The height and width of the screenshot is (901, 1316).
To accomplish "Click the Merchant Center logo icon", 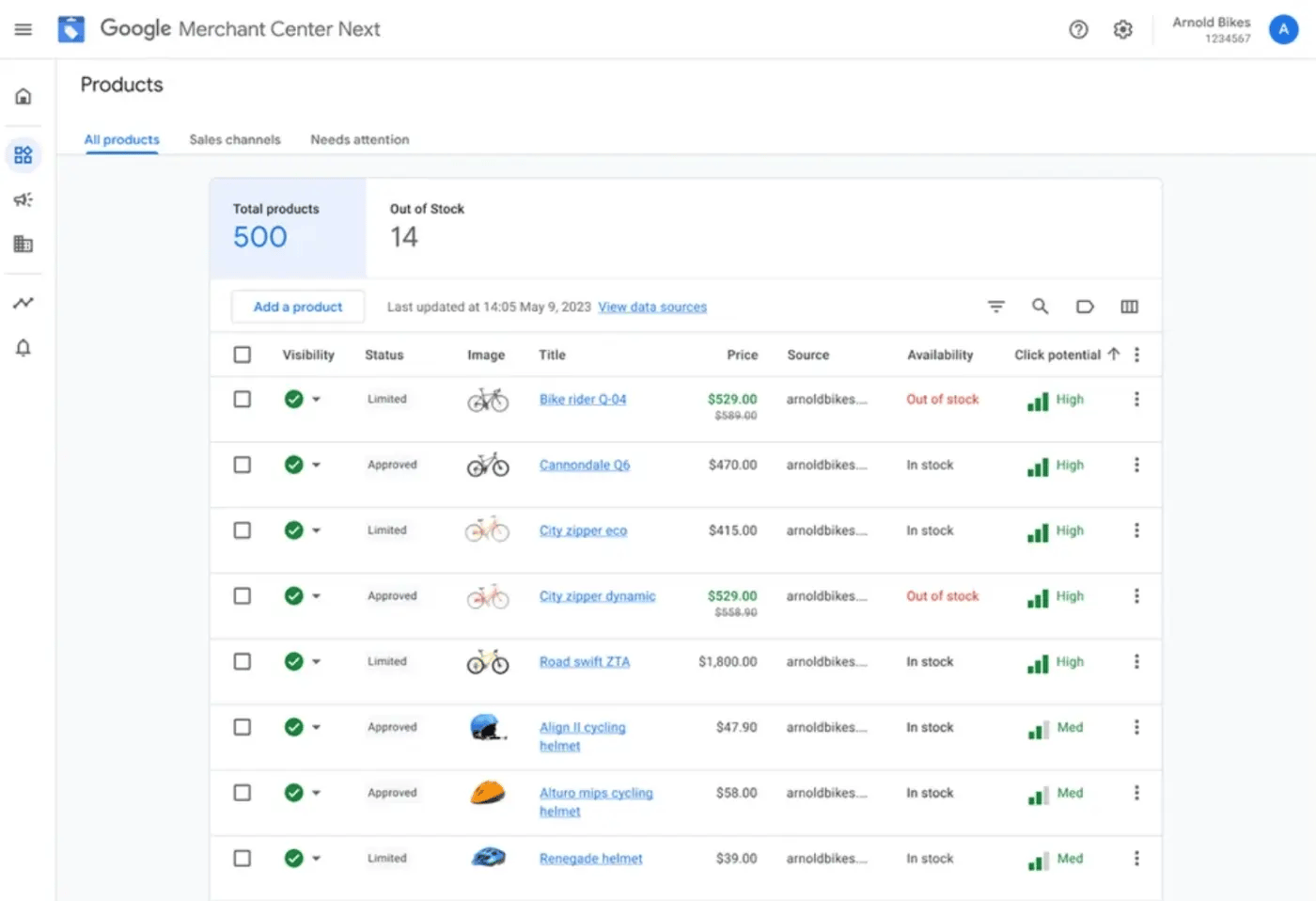I will point(70,29).
